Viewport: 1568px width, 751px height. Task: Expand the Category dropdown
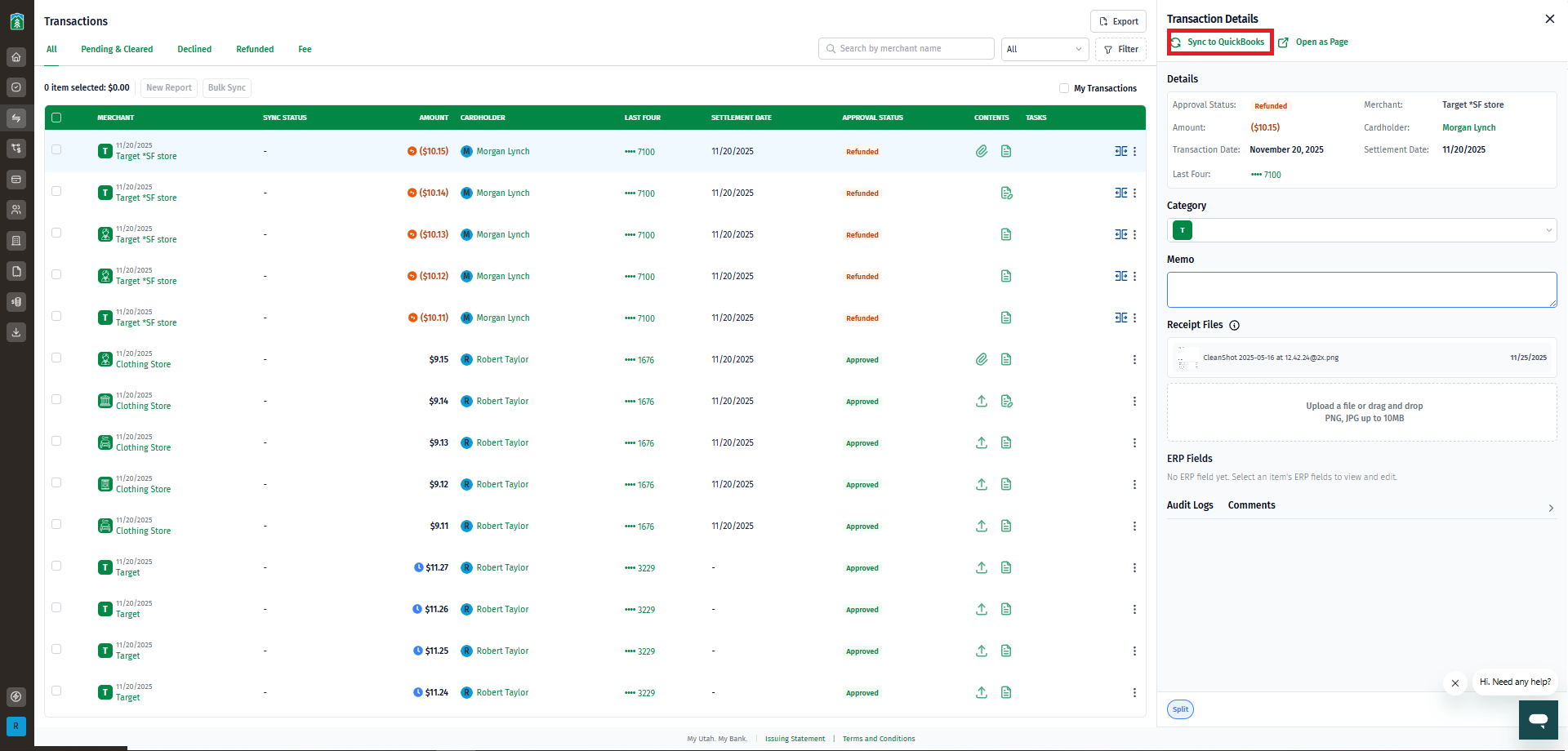coord(1362,230)
